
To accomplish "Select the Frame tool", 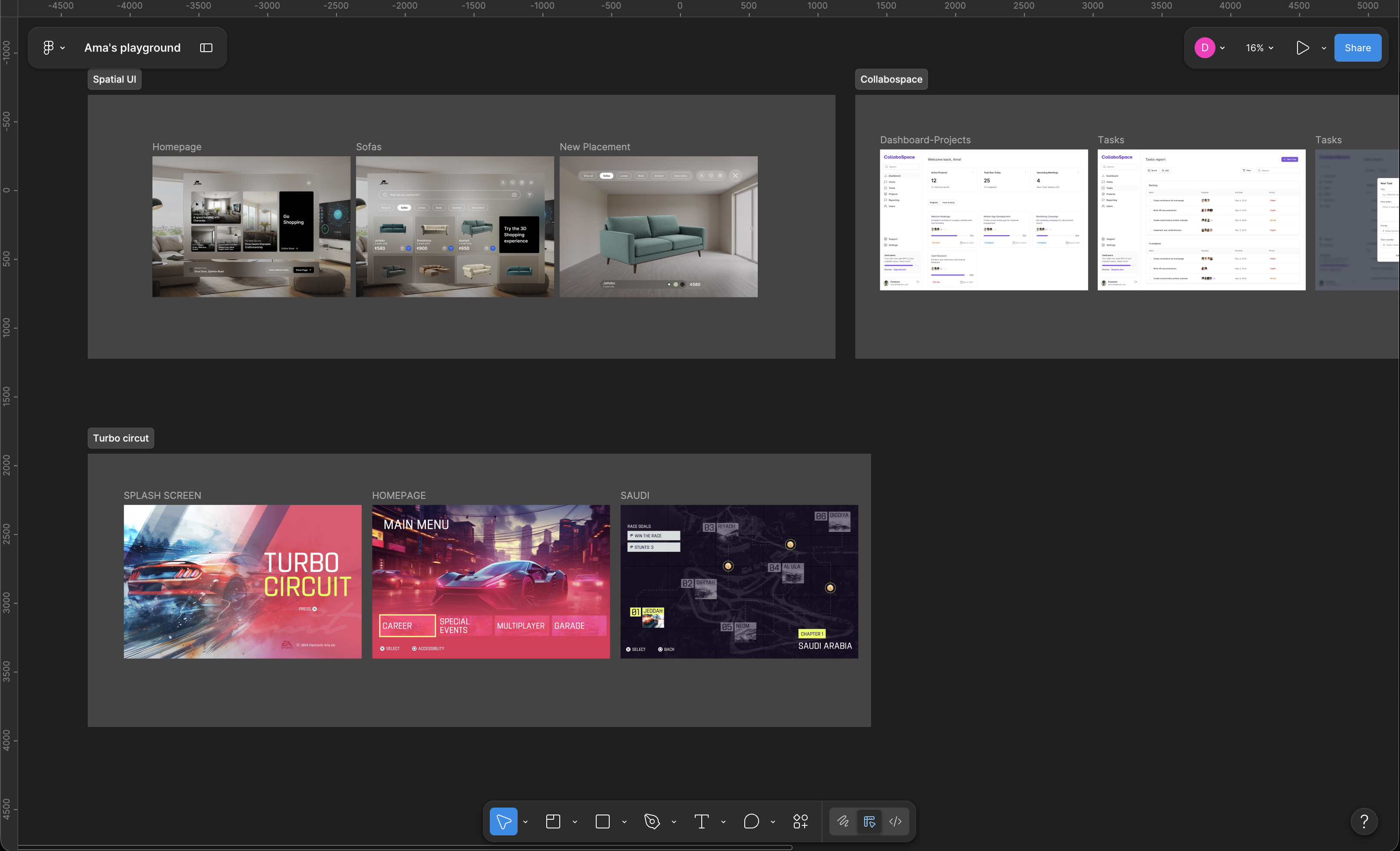I will coord(553,821).
